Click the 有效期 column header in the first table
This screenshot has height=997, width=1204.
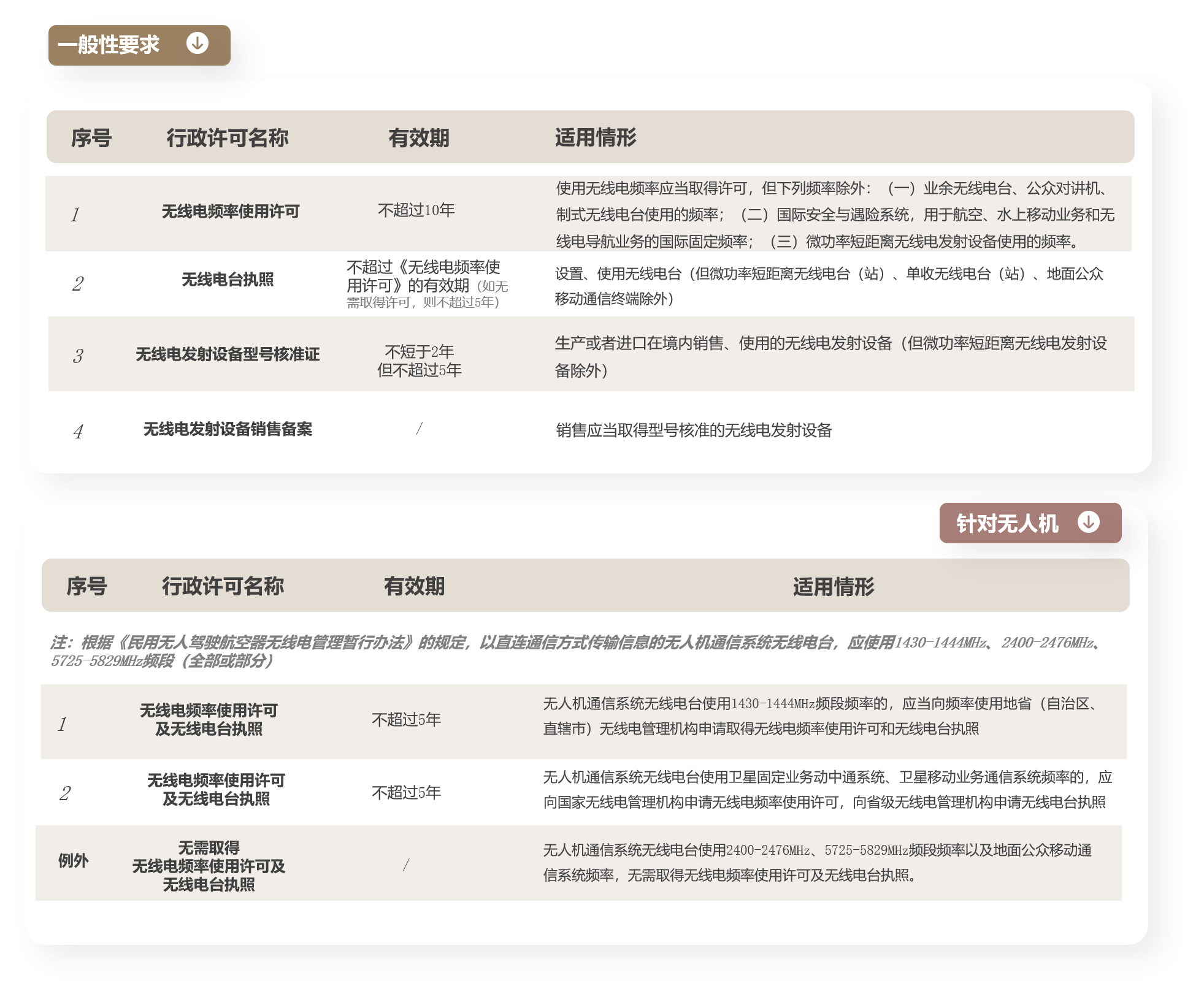click(420, 139)
